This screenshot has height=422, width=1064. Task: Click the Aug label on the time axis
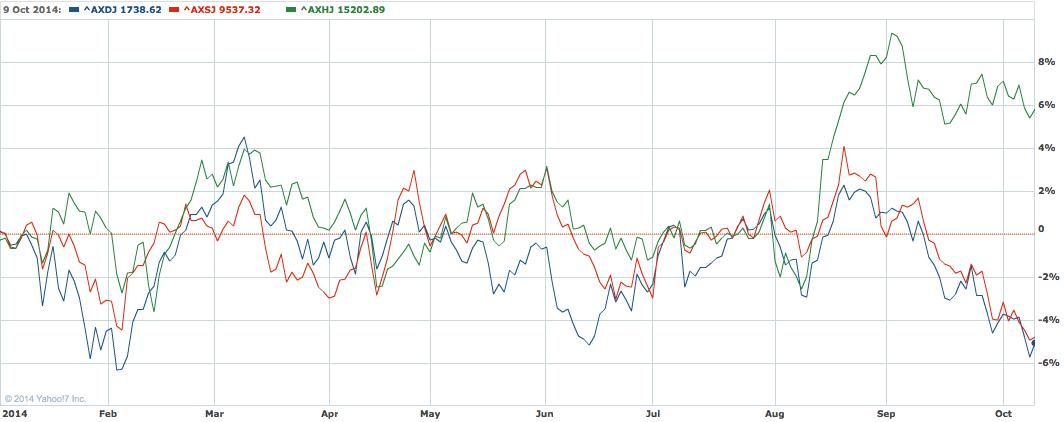(774, 412)
